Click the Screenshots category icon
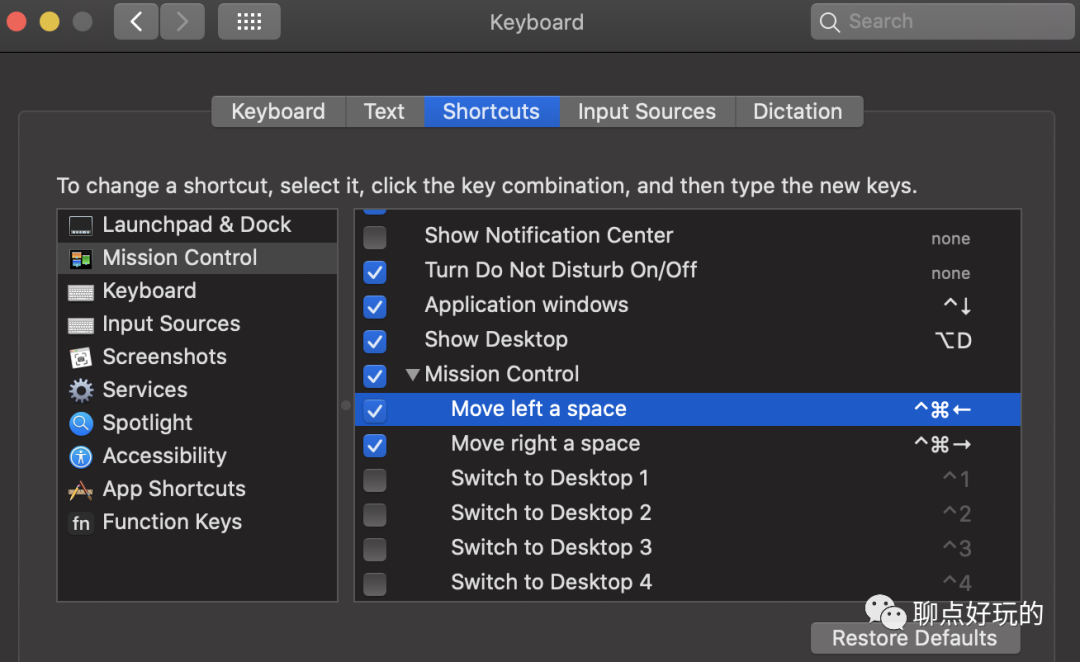 point(81,358)
